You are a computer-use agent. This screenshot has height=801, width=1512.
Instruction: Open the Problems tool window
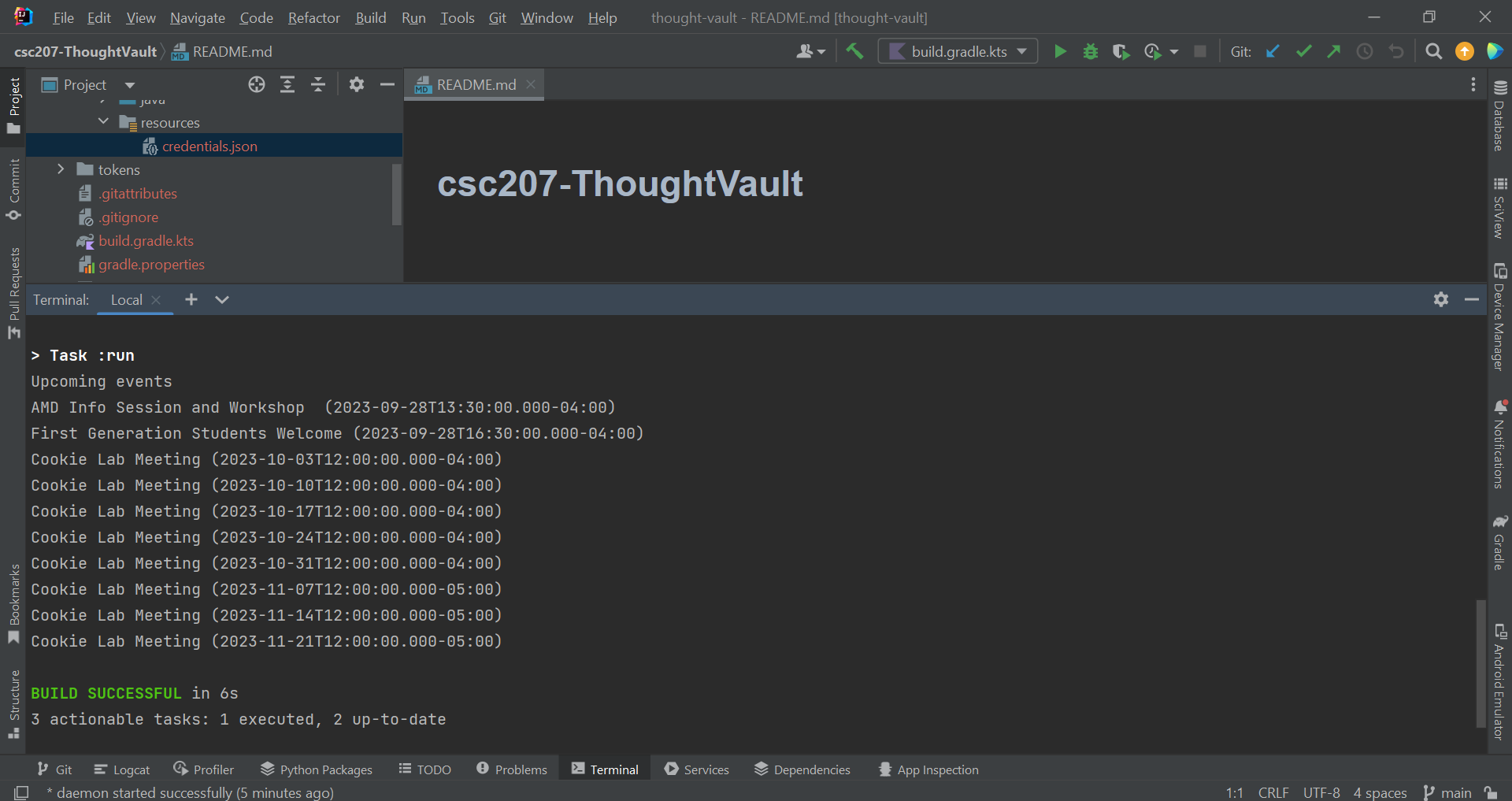512,769
